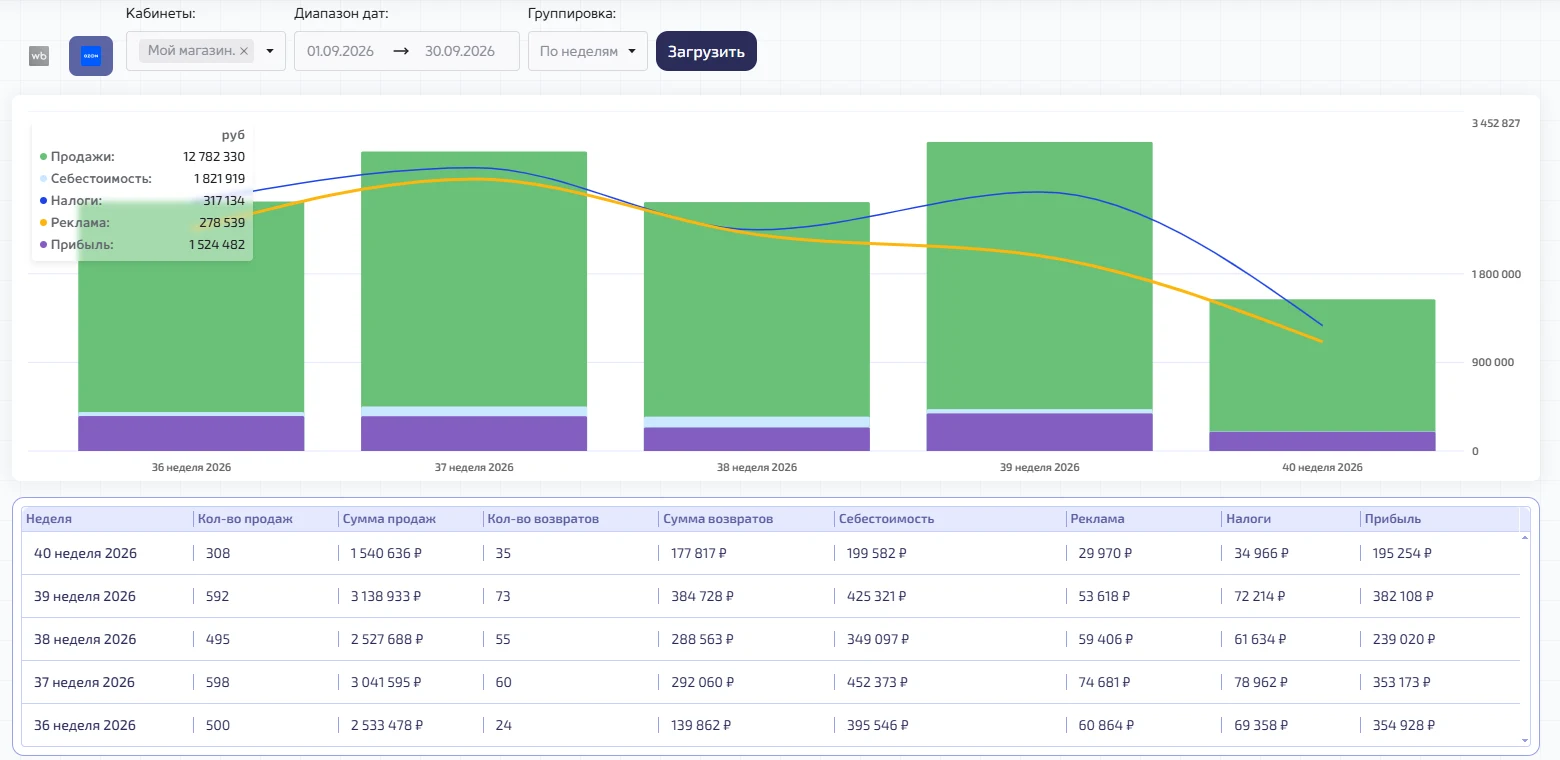The height and width of the screenshot is (760, 1560).
Task: Click the date range arrow icon
Action: [401, 51]
